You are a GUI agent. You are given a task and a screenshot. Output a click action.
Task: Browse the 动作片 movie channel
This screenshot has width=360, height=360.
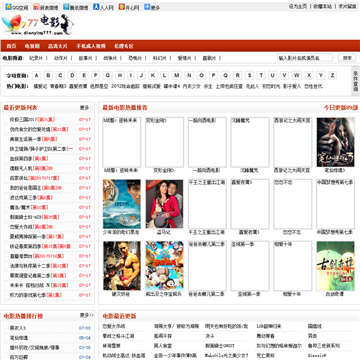coord(61,58)
